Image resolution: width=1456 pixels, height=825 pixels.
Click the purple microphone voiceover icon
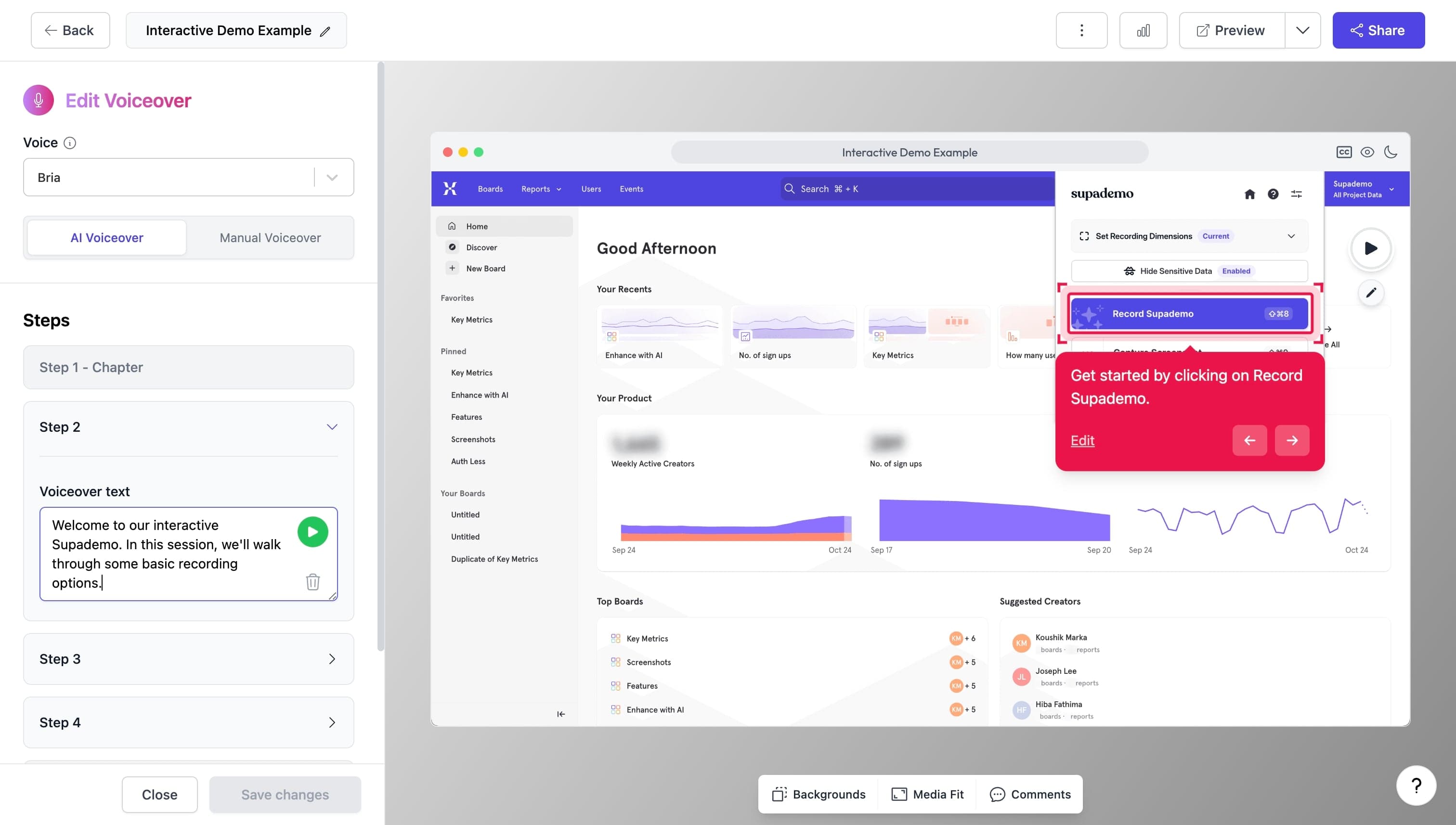coord(39,100)
